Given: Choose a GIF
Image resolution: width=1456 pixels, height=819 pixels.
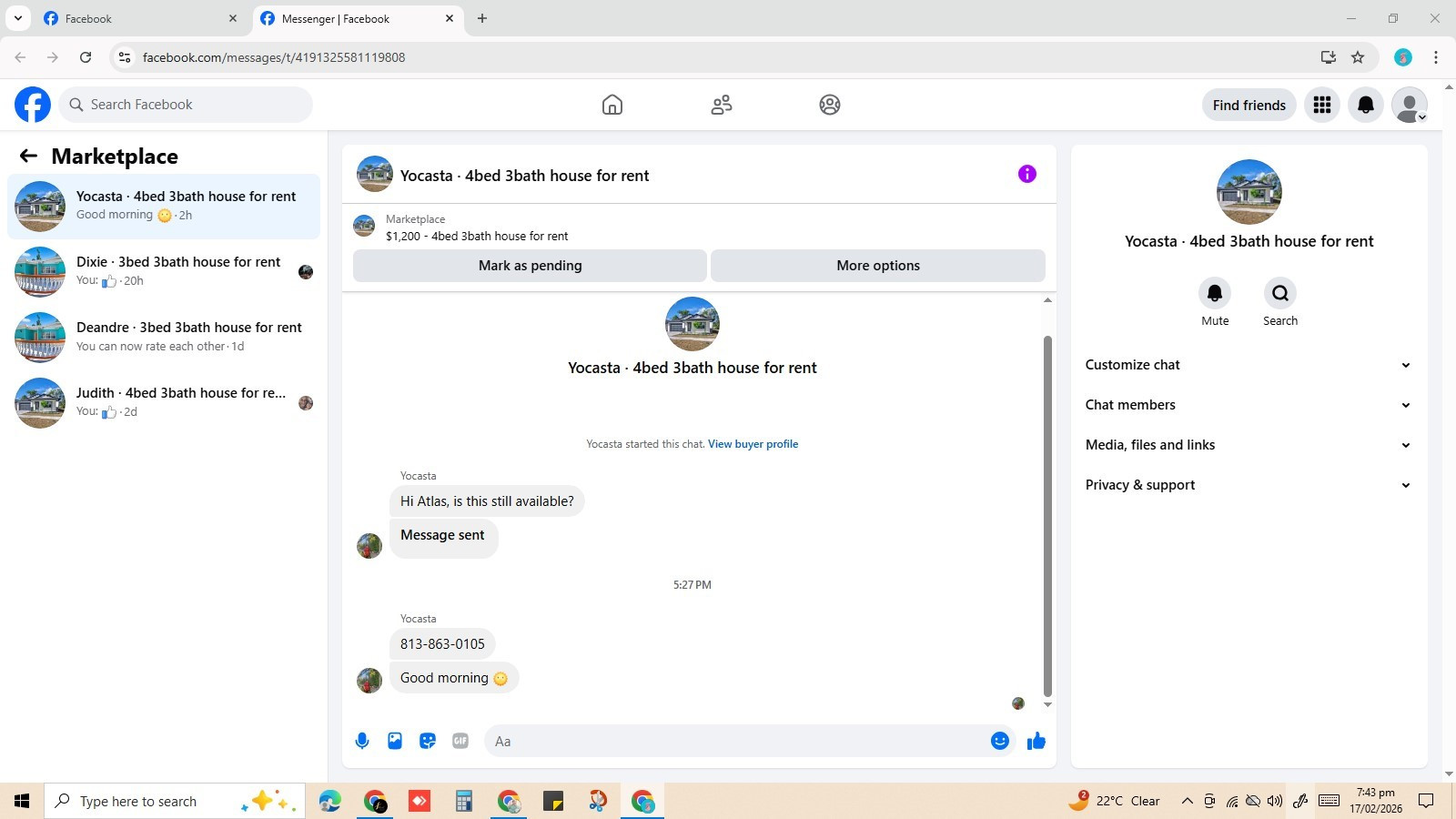Looking at the screenshot, I should tap(460, 741).
